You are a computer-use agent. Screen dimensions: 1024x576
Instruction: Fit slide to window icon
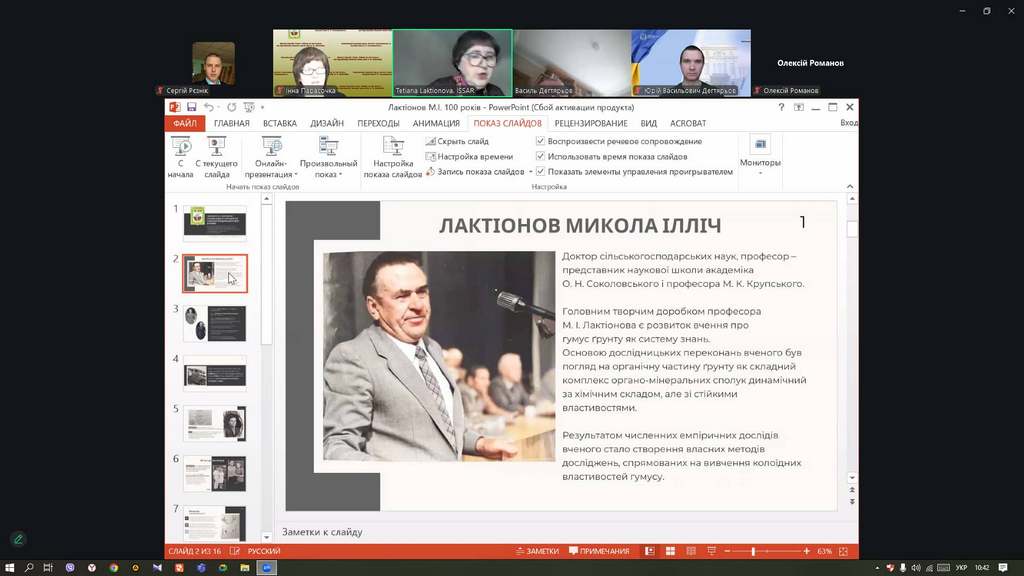point(843,551)
